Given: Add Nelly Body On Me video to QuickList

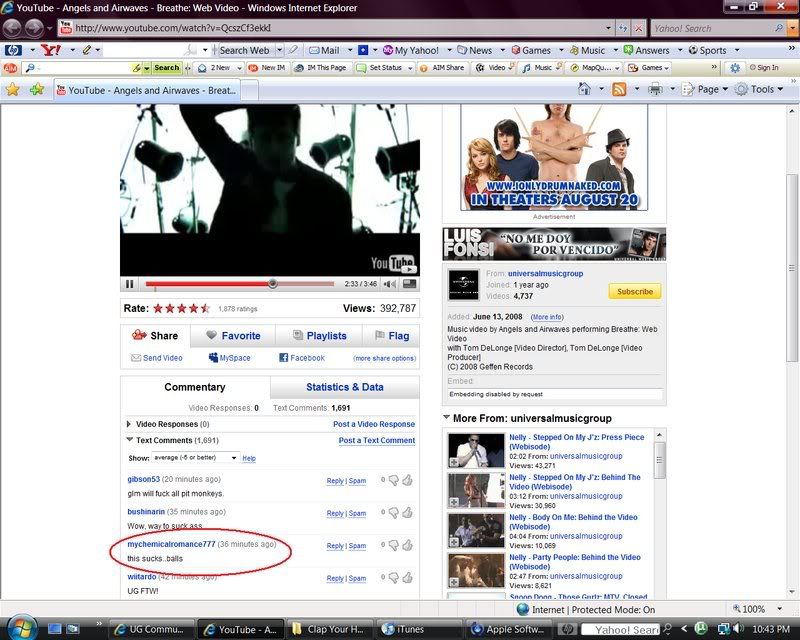Looking at the screenshot, I should pos(454,541).
